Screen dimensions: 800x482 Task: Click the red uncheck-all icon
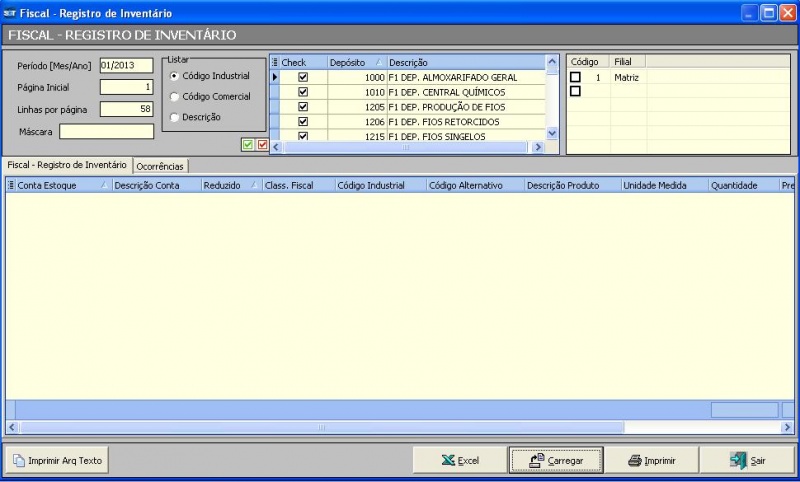pos(262,145)
